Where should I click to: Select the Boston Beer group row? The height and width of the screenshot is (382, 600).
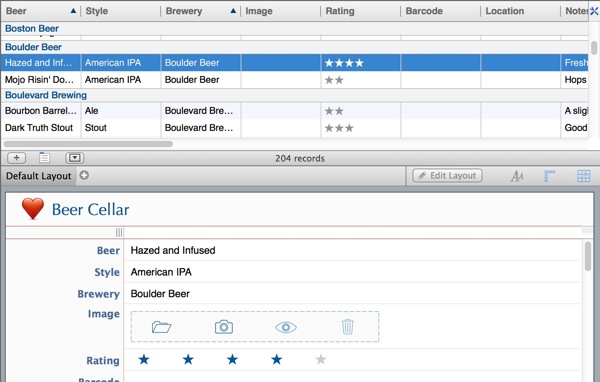click(x=295, y=29)
